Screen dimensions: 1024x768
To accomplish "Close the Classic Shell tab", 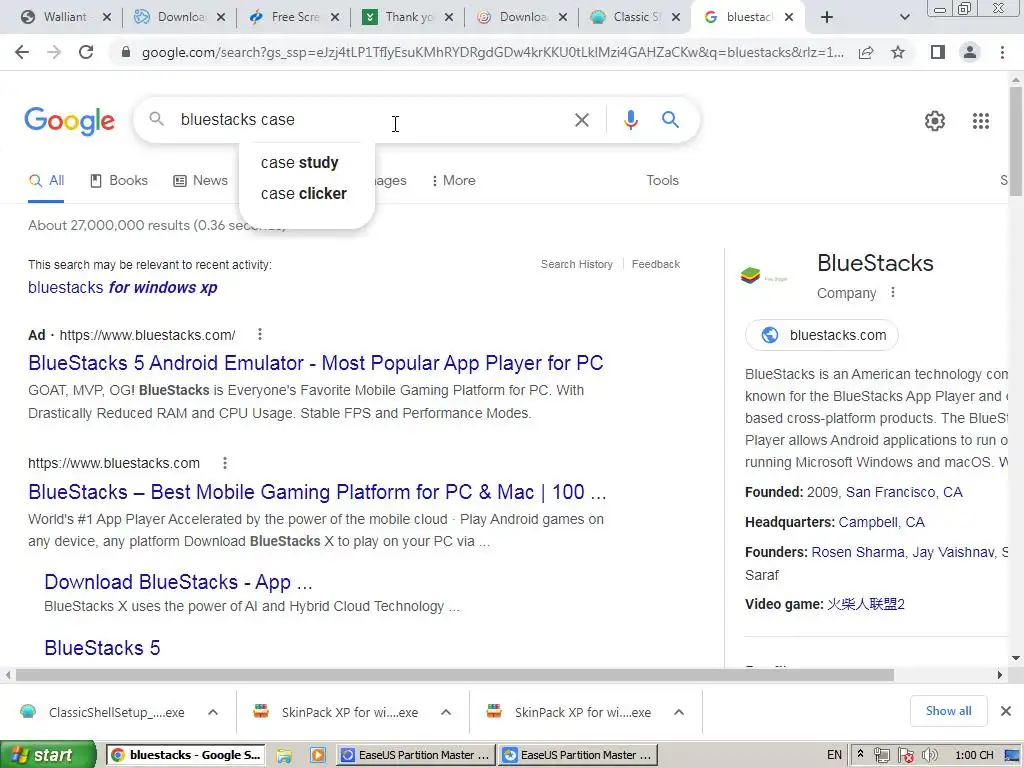I will tap(676, 17).
